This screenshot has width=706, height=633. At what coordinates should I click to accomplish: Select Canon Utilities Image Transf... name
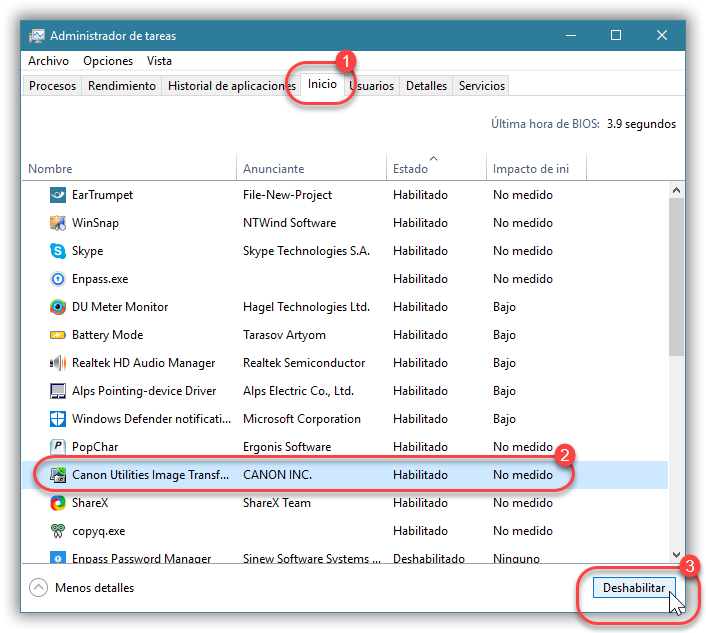(150, 475)
